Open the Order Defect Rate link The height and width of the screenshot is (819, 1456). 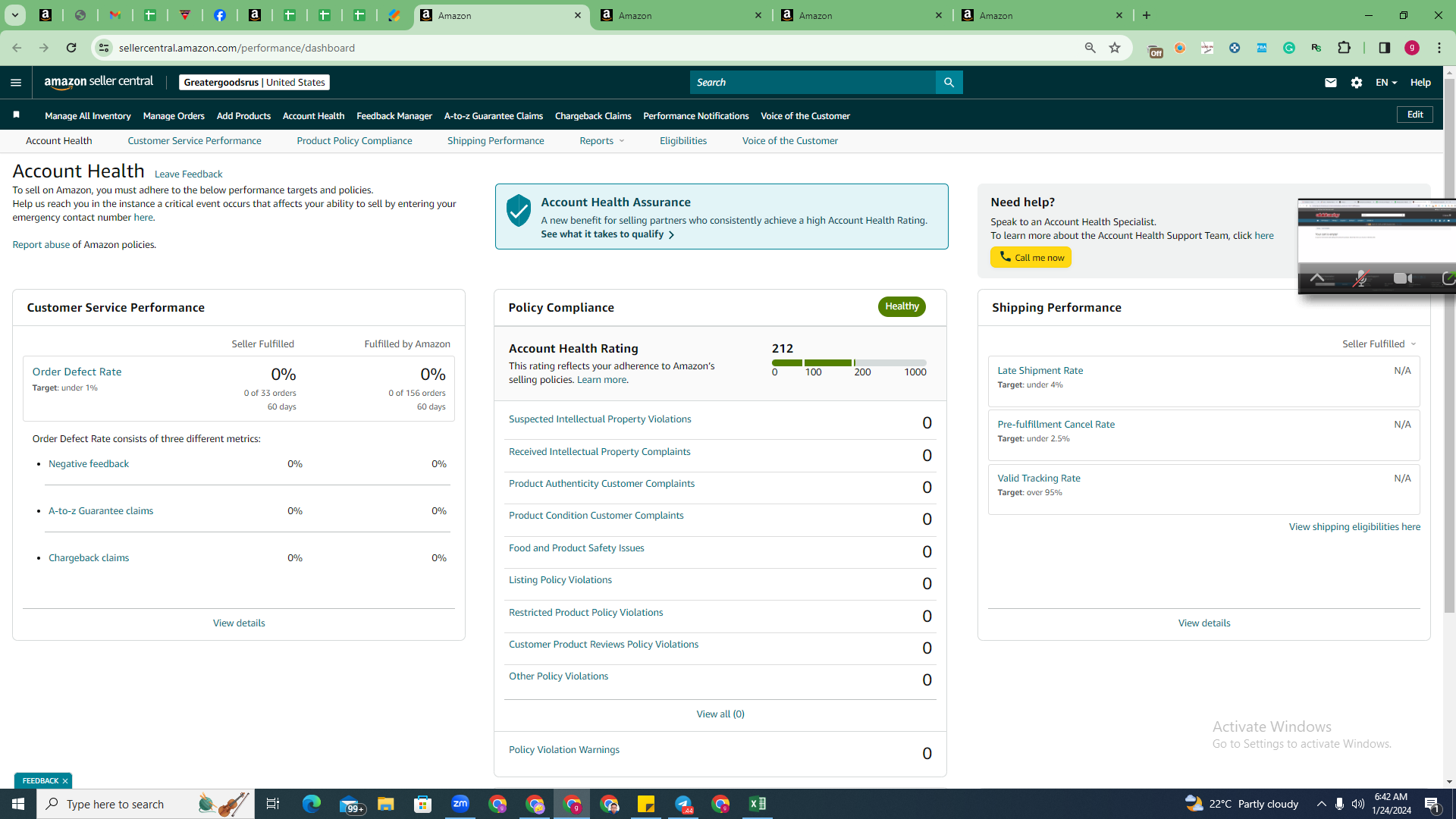(x=77, y=372)
